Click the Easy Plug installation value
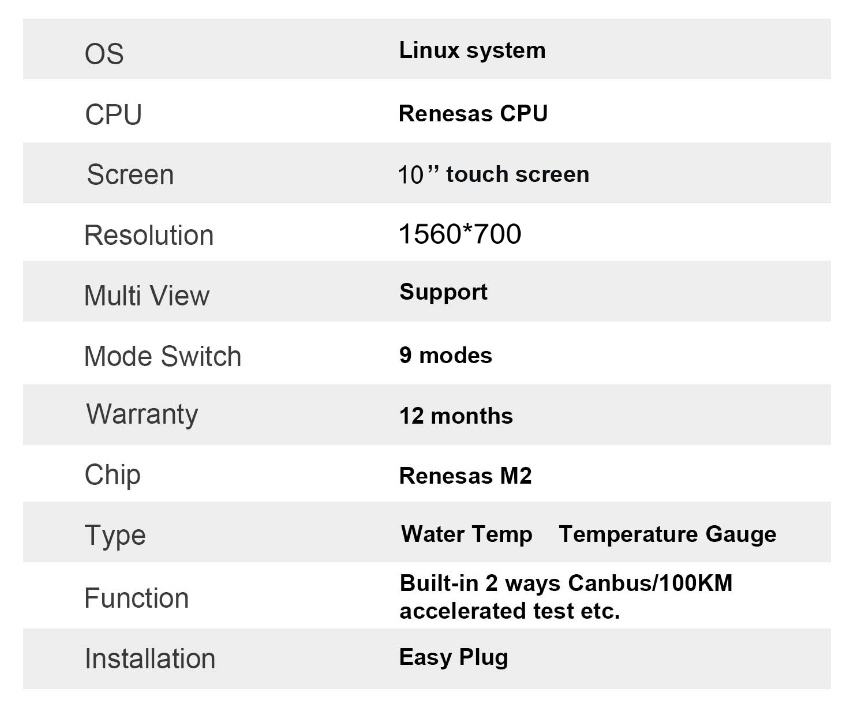Screen dimensions: 855x721 [x=454, y=658]
